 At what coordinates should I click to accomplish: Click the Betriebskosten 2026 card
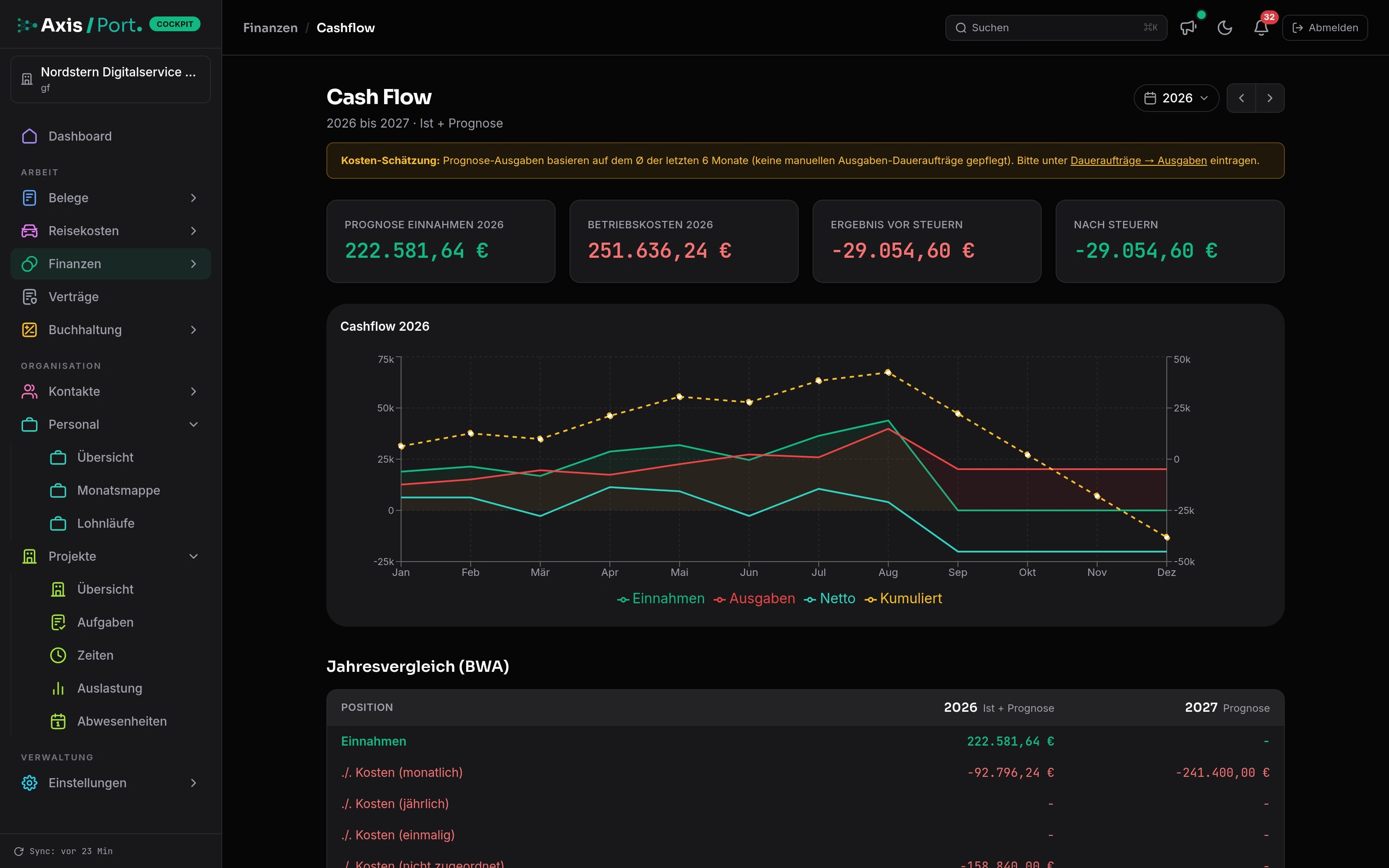pos(684,241)
